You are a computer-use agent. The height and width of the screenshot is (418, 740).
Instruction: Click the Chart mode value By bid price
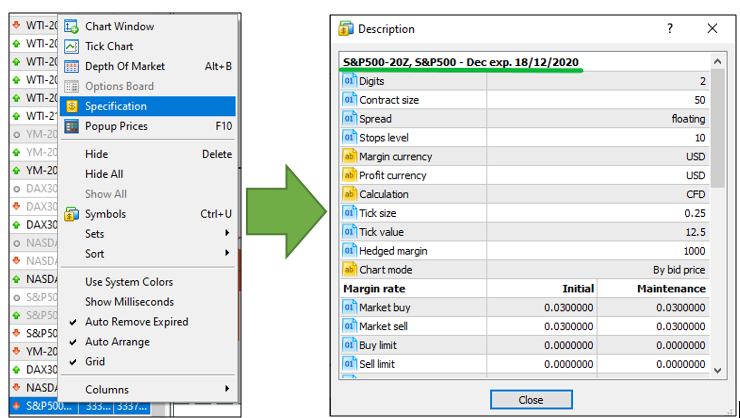[679, 270]
